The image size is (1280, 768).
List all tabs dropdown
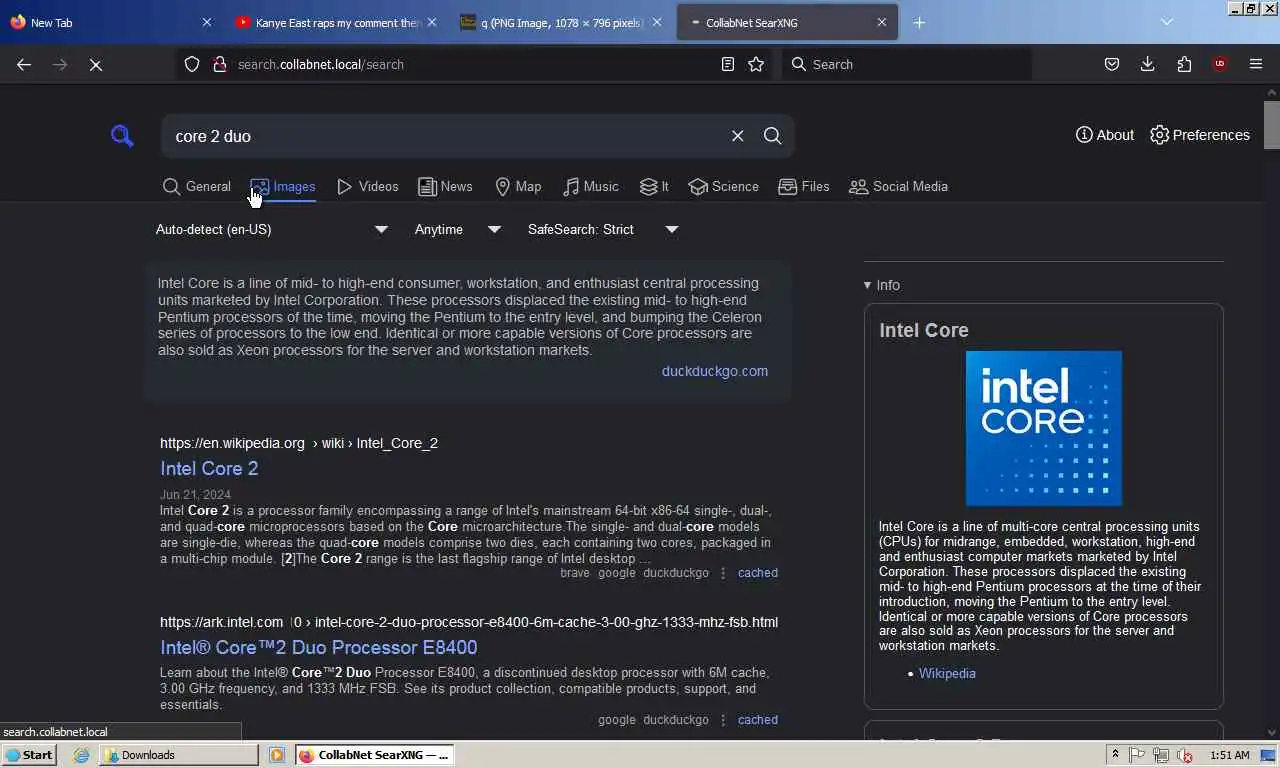[x=1166, y=22]
